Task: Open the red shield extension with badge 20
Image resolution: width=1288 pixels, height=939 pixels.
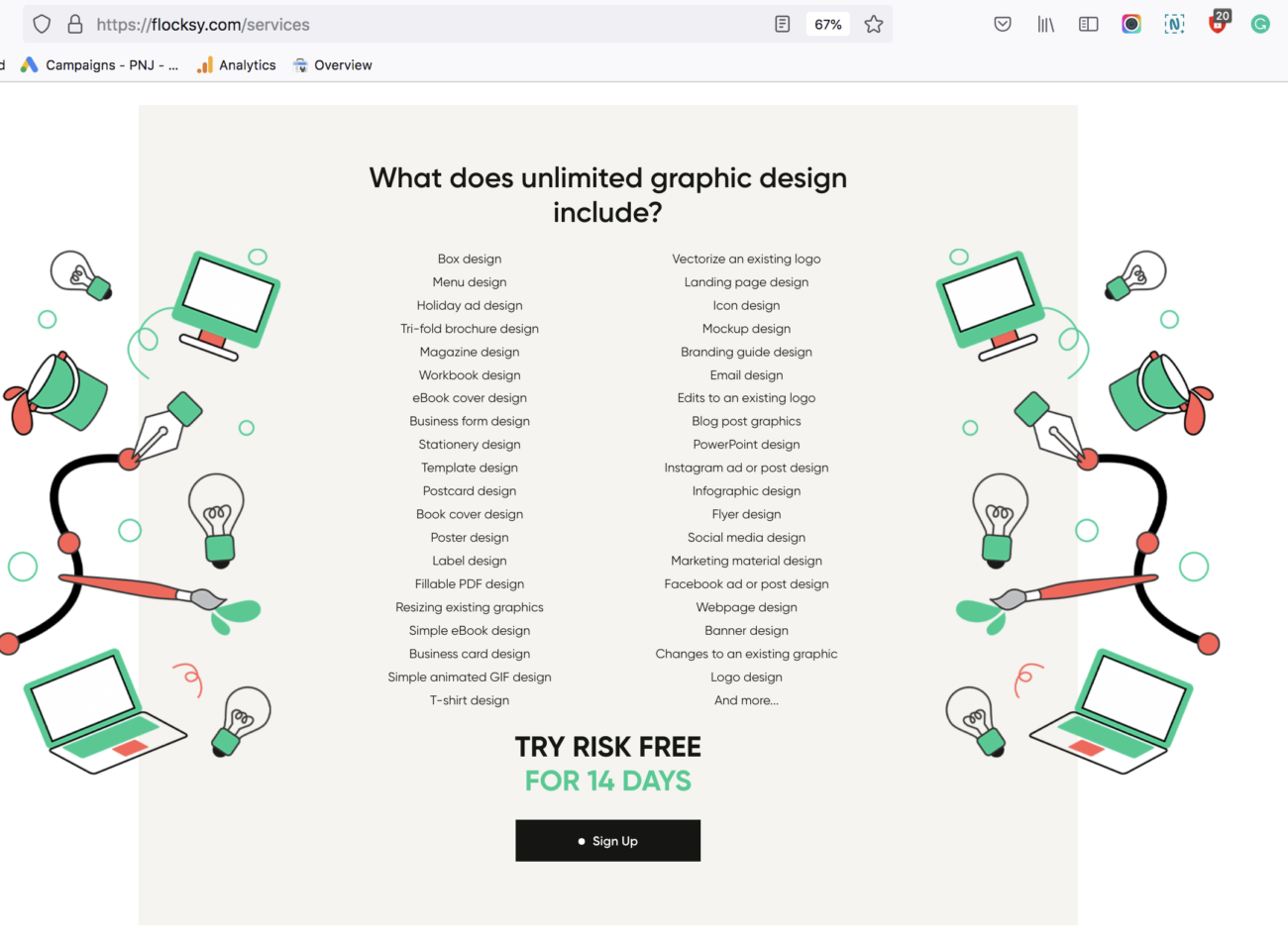Action: tap(1218, 24)
